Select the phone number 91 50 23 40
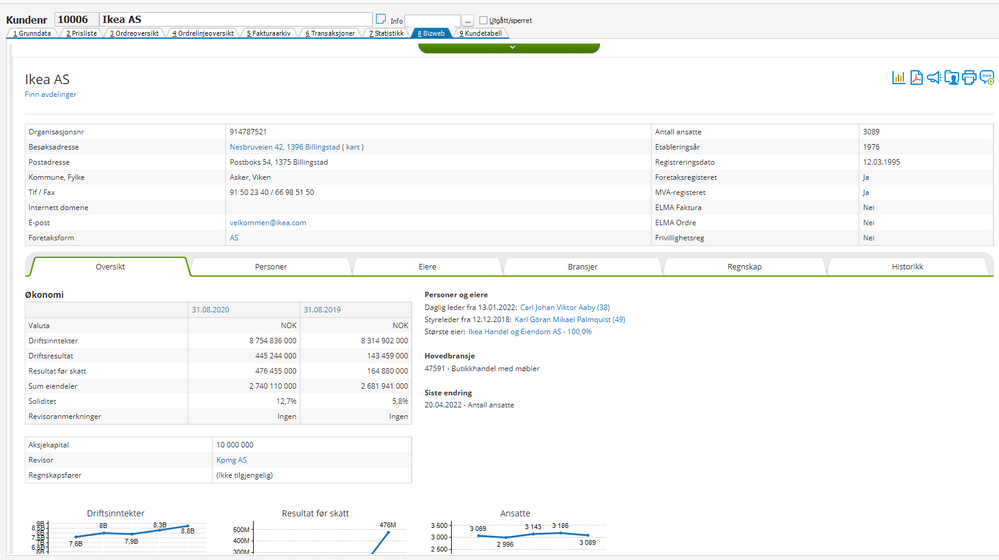Screen dimensions: 999x560 click(x=249, y=192)
